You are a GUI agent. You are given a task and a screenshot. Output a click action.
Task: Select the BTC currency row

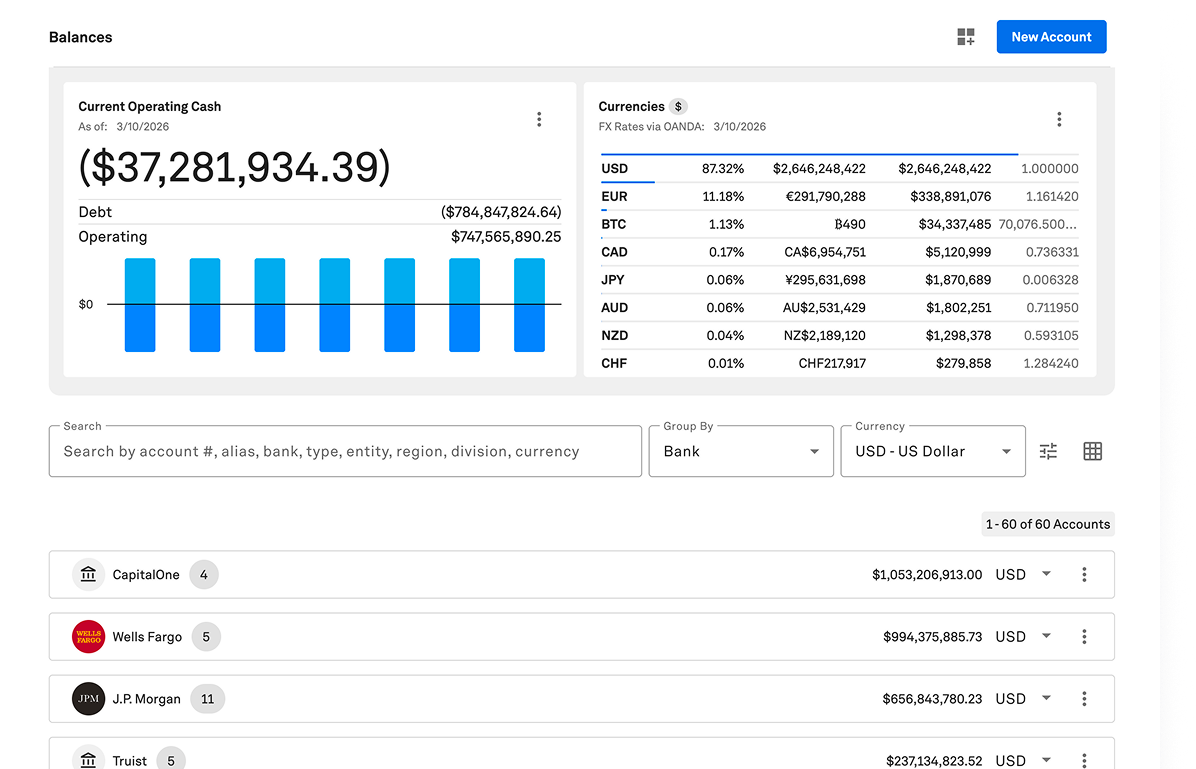(x=839, y=225)
